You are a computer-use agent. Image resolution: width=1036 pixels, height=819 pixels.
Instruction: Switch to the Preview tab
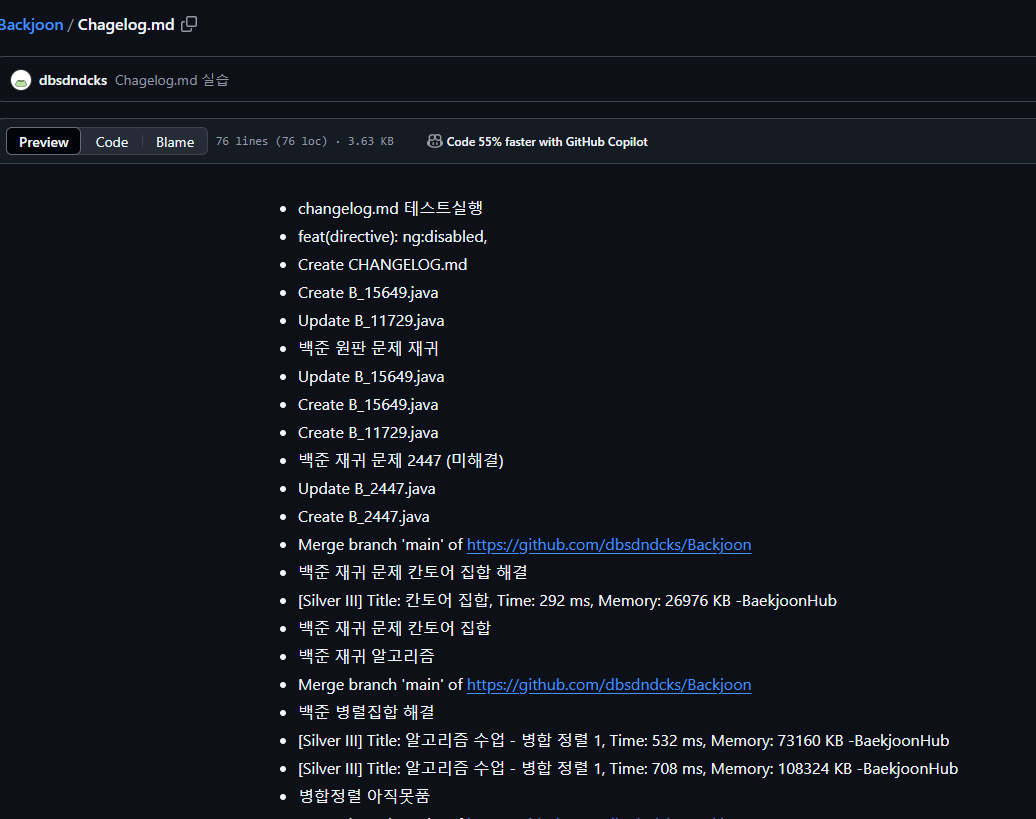(x=44, y=141)
